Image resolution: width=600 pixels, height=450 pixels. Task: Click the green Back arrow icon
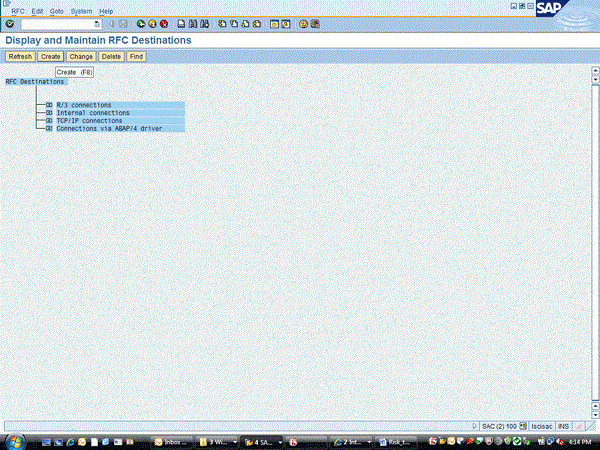(x=142, y=23)
